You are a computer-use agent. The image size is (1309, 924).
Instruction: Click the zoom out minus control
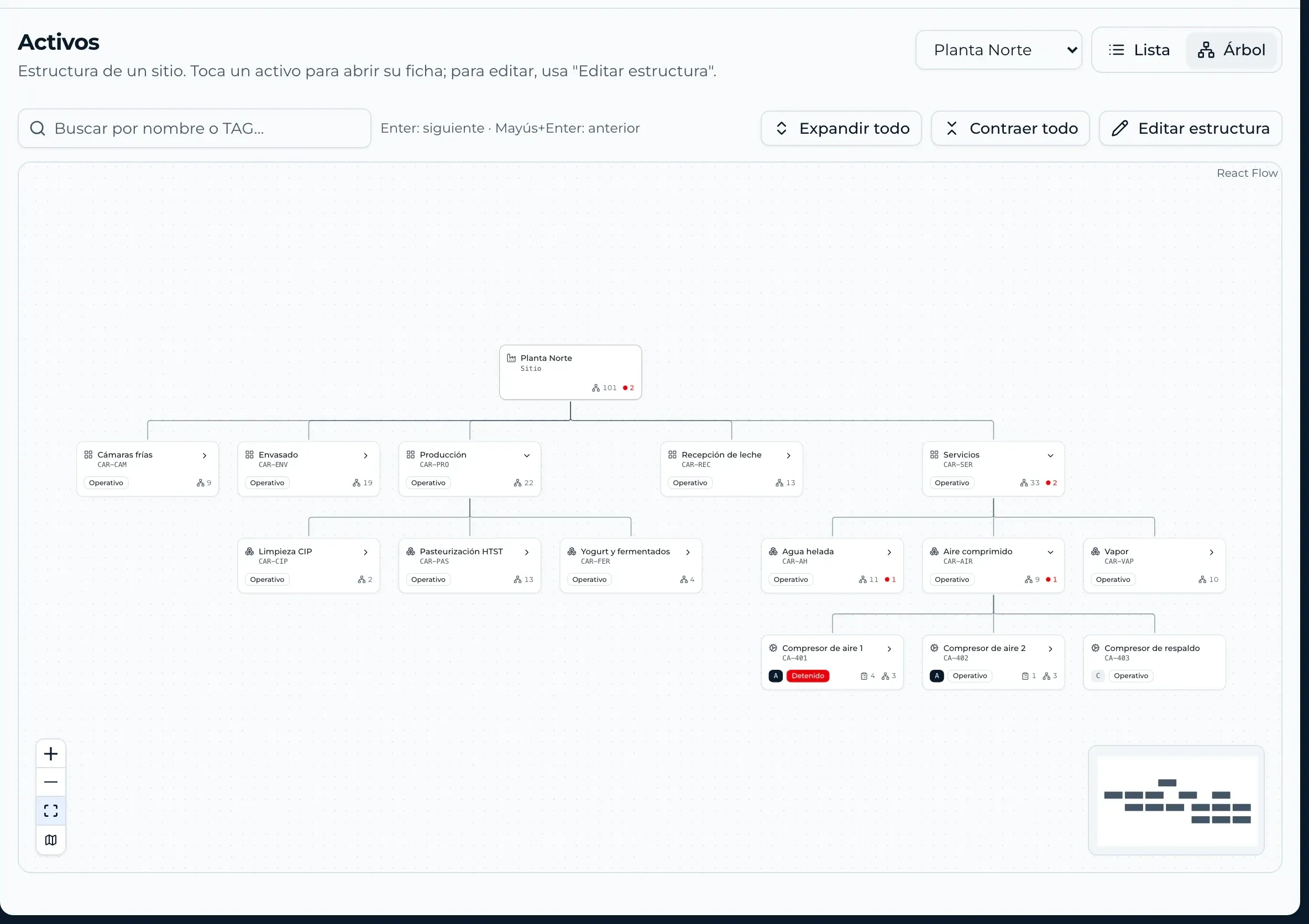51,782
